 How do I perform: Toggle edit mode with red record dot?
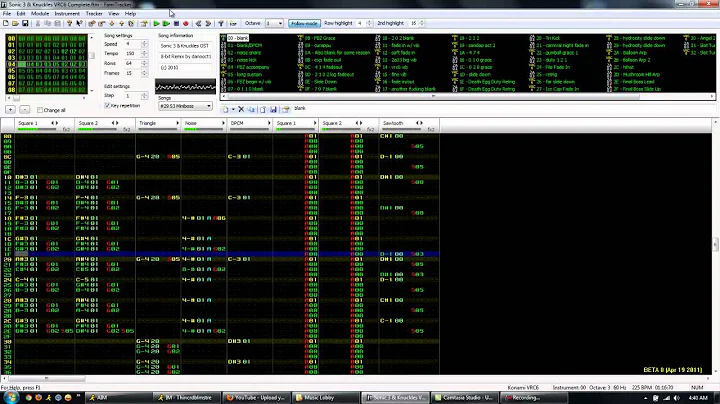click(186, 23)
